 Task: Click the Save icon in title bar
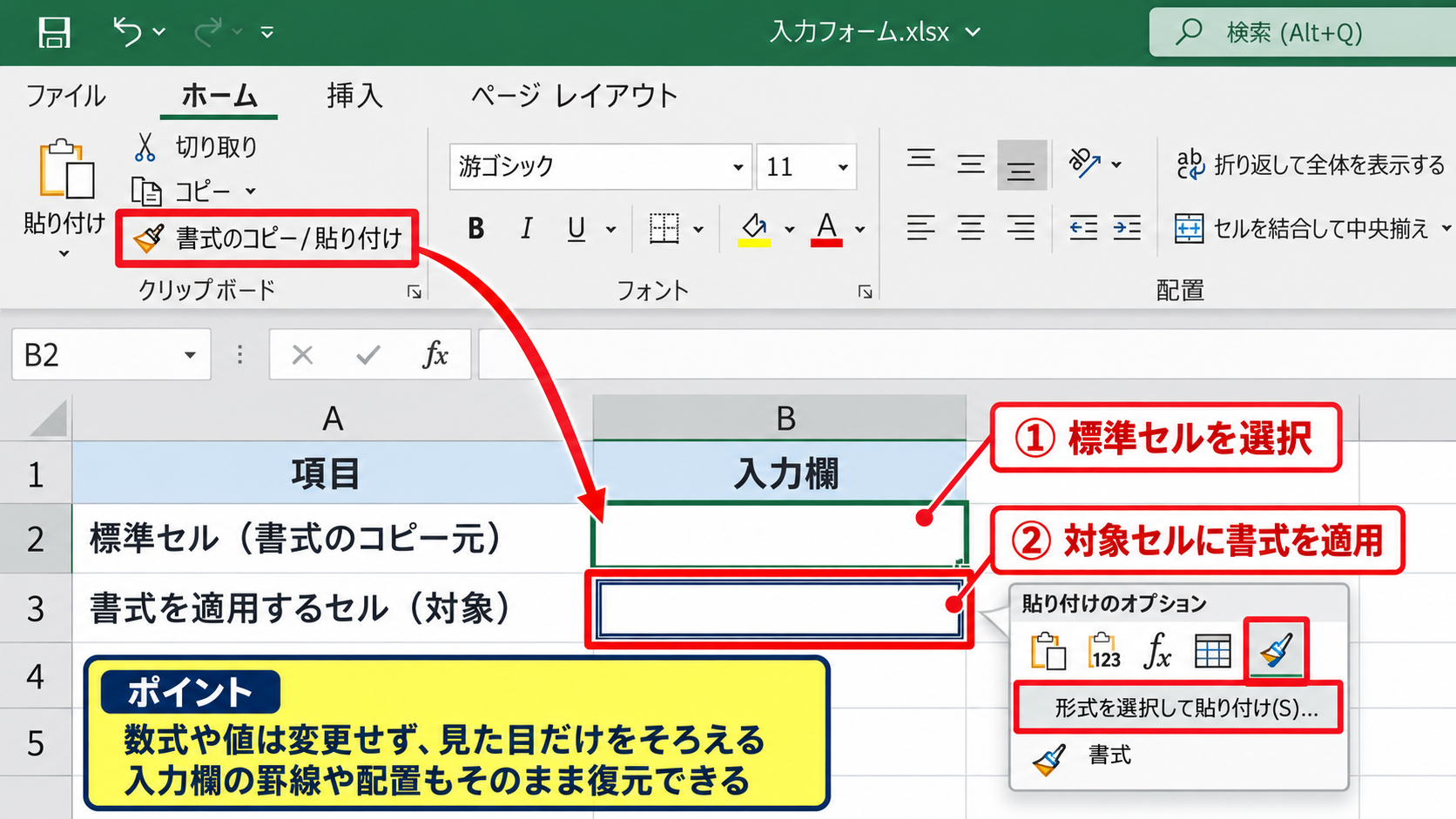54,32
